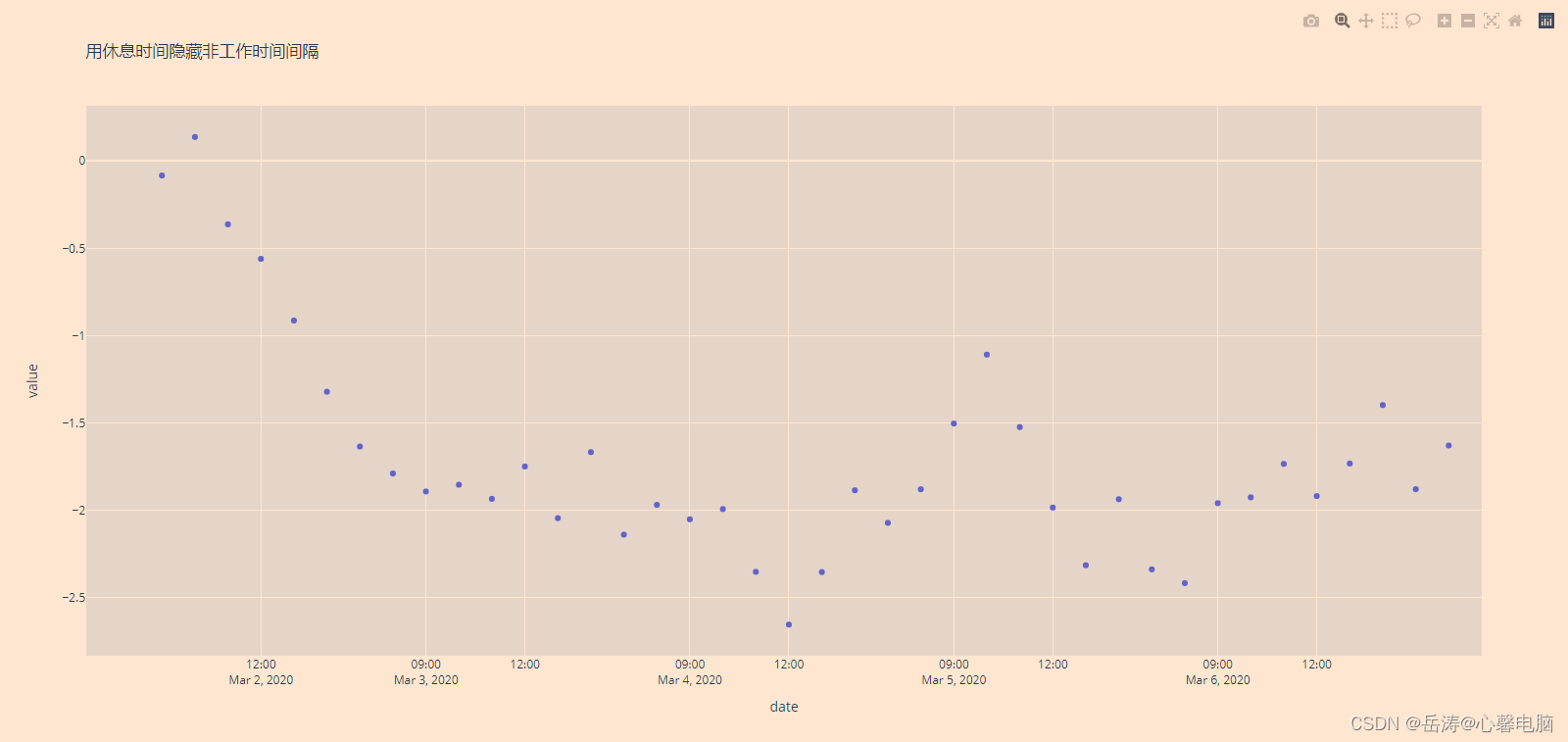Image resolution: width=1568 pixels, height=742 pixels.
Task: Activate the Pan arrows tool
Action: click(1366, 21)
